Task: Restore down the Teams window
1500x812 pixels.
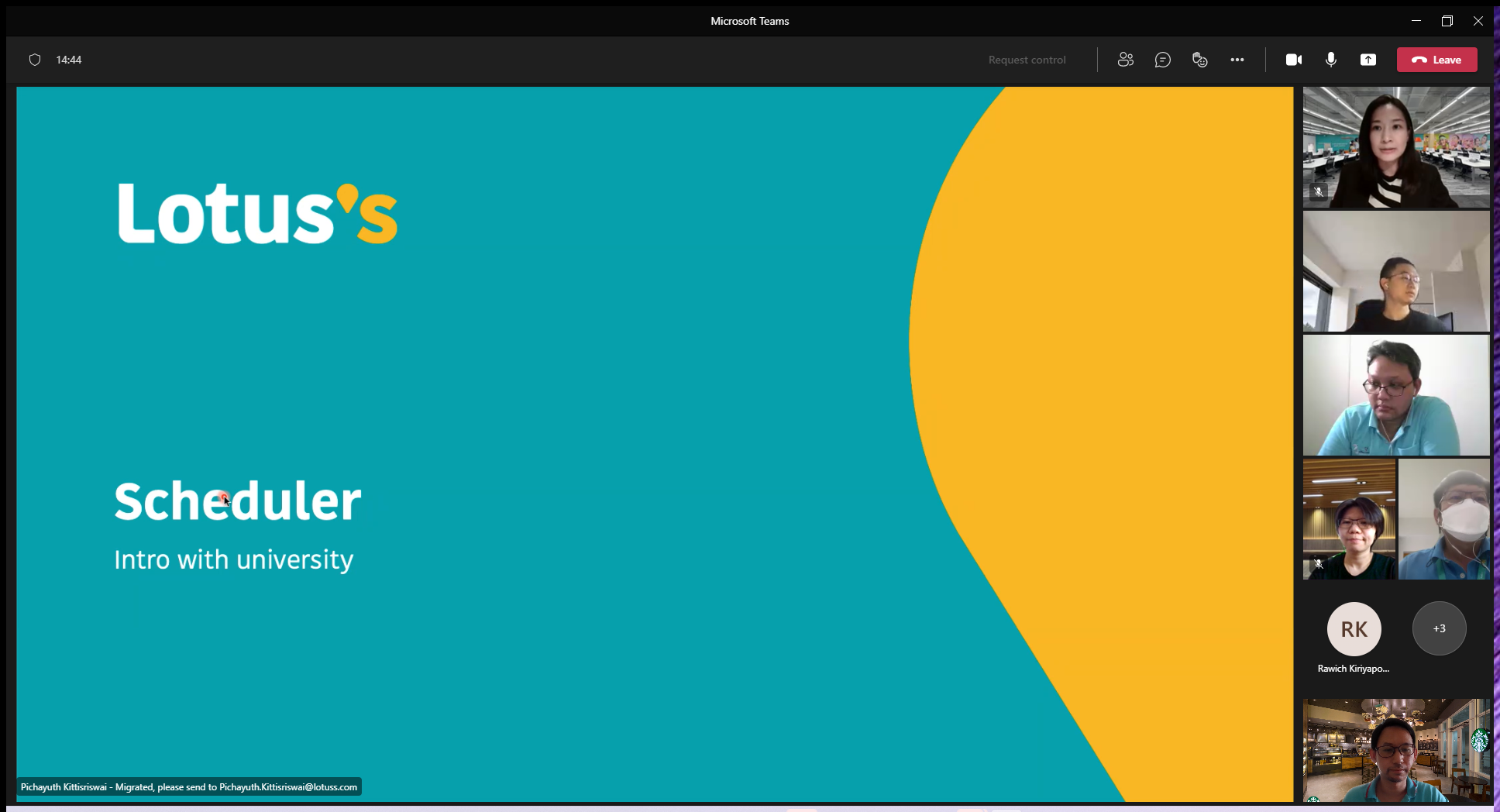Action: click(x=1447, y=21)
